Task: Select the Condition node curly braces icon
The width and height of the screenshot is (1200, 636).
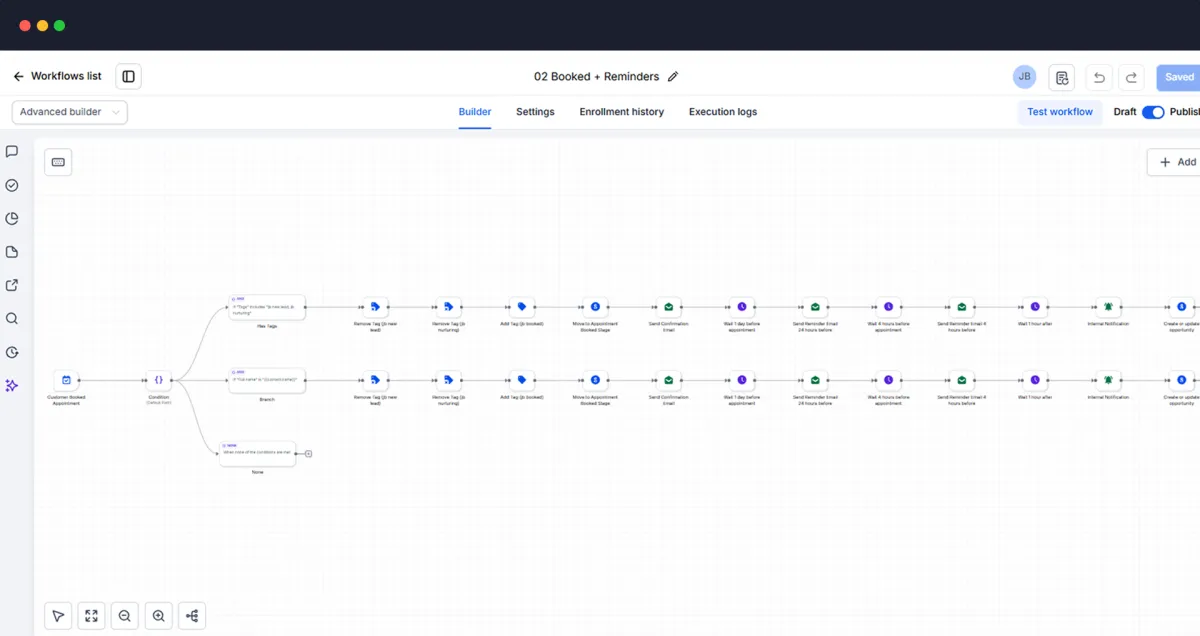Action: click(x=158, y=380)
